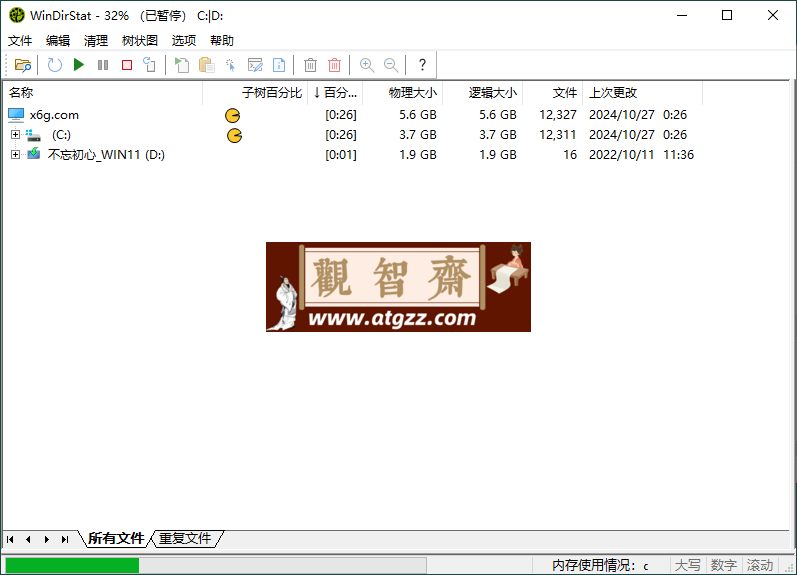The height and width of the screenshot is (575, 797).
Task: Open command prompt here icon
Action: tap(255, 65)
